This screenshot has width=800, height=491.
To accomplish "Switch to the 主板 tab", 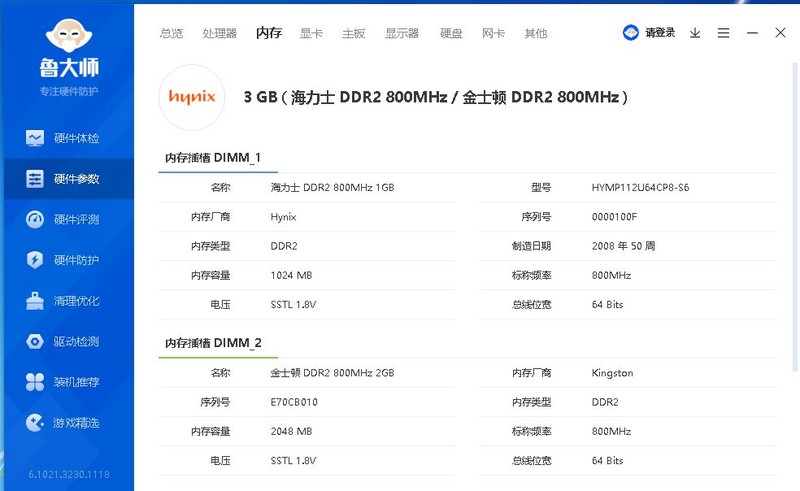I will [x=353, y=33].
